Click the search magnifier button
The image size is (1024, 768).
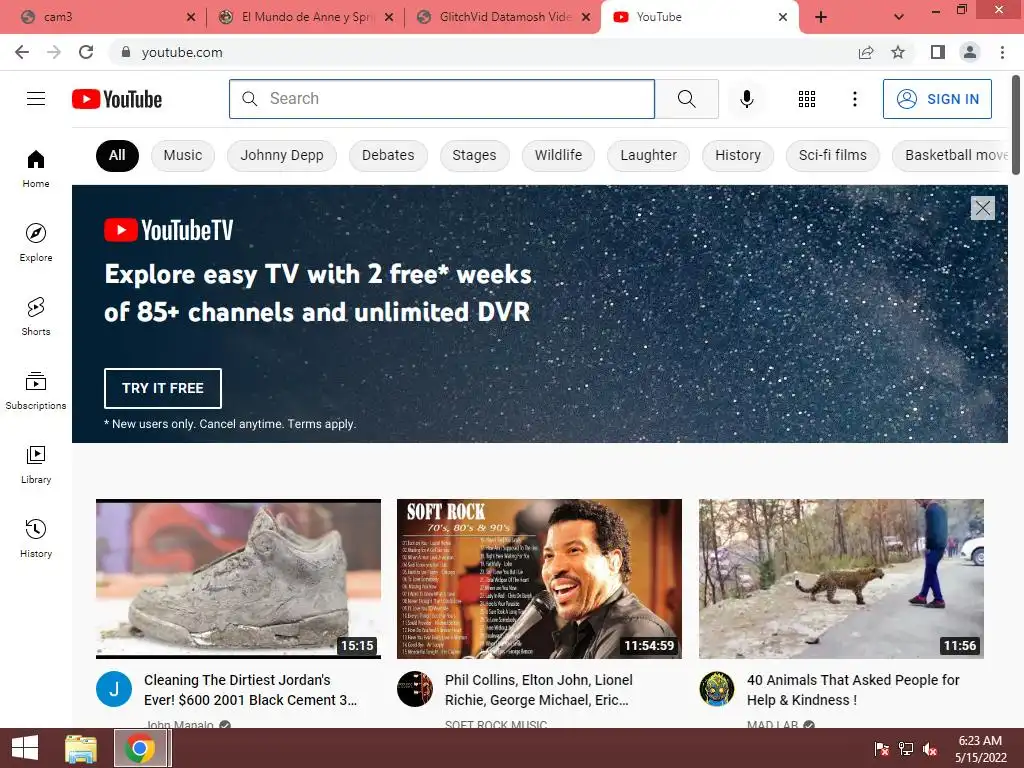click(686, 99)
